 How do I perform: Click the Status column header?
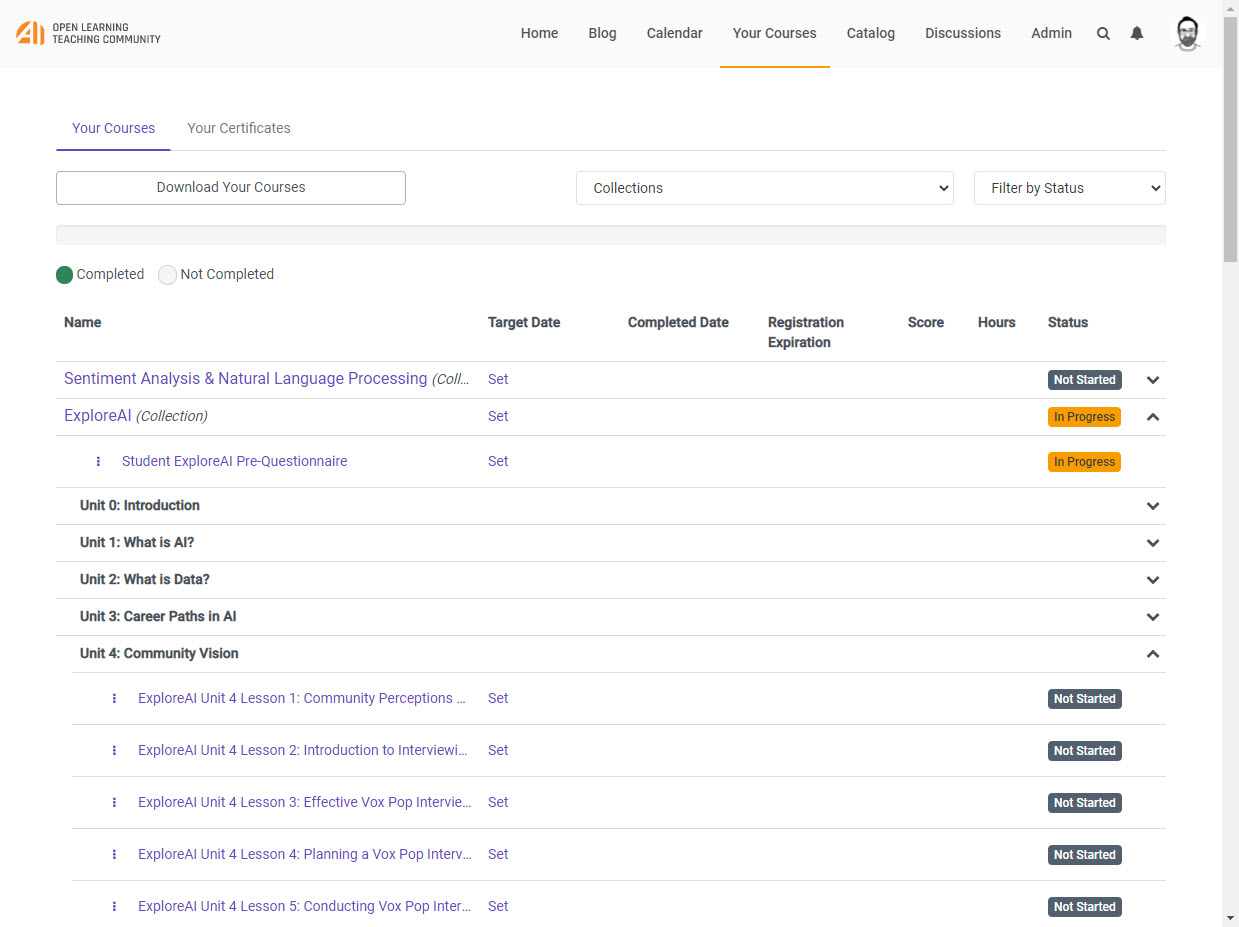(1068, 322)
